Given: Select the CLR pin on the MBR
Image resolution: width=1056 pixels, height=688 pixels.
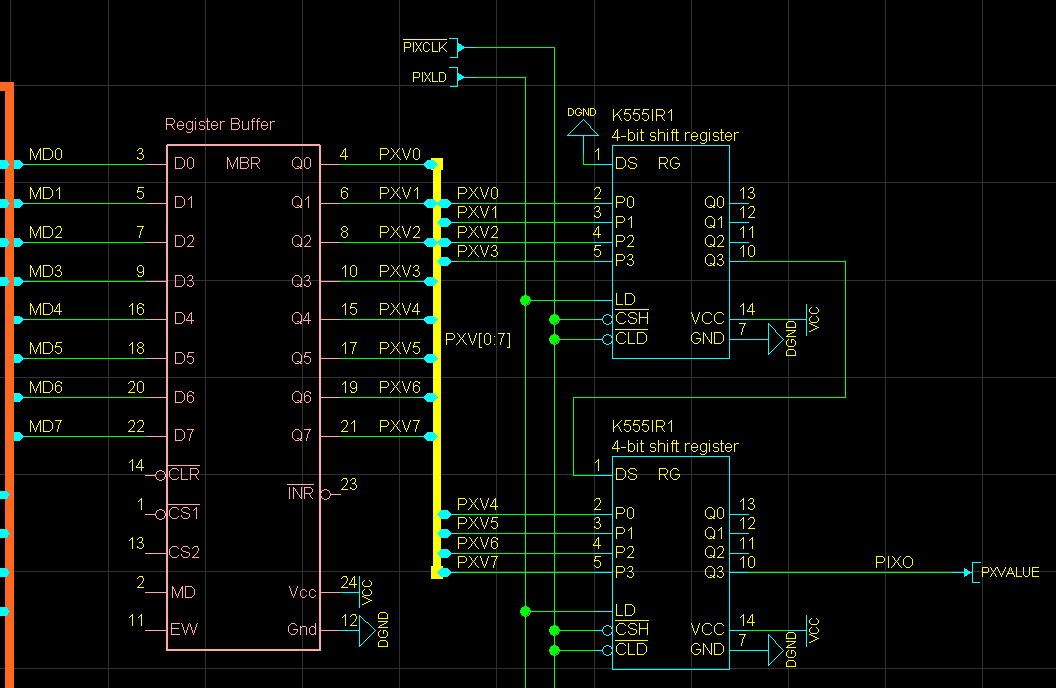Looking at the screenshot, I should pyautogui.click(x=184, y=474).
